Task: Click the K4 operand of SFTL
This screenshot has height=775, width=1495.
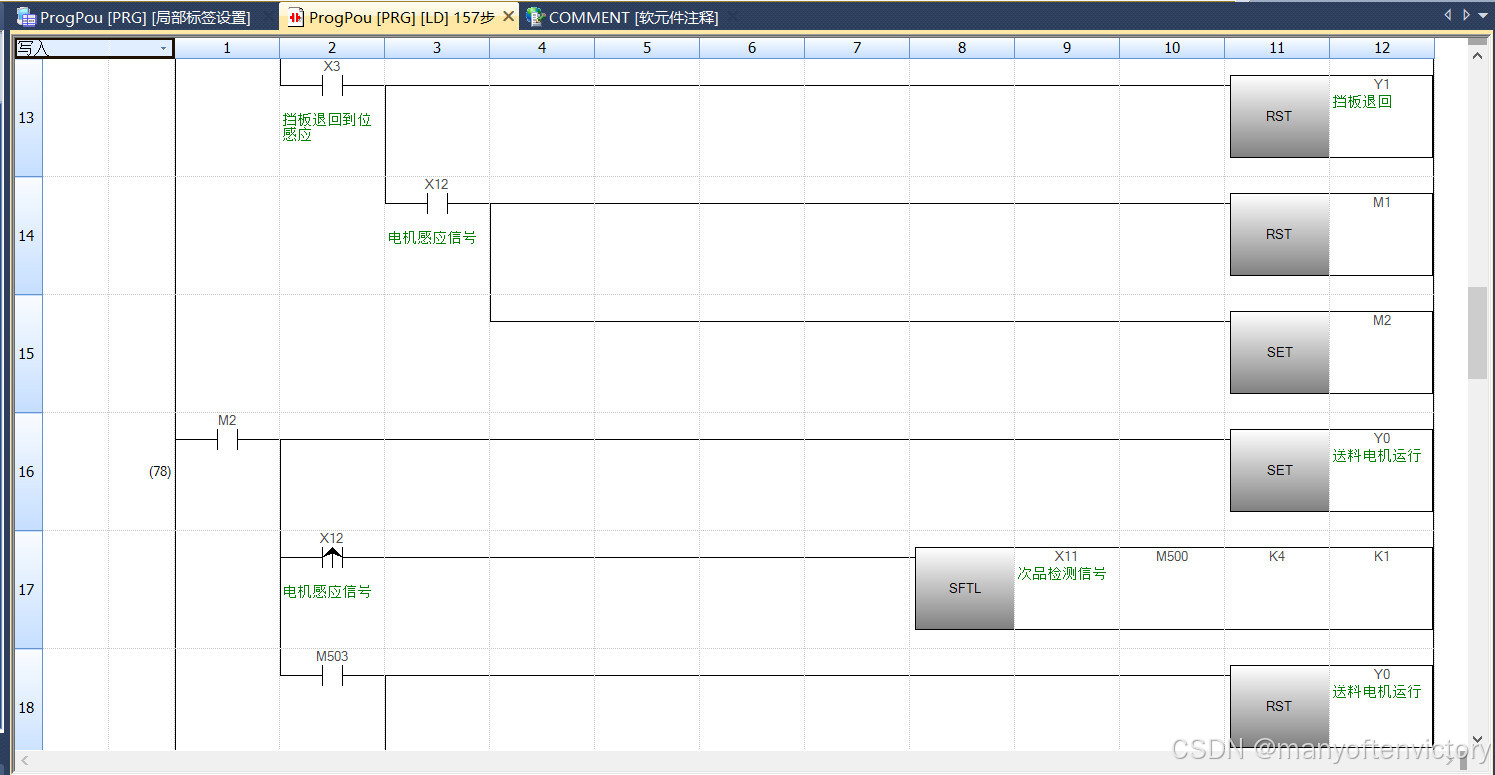Action: [x=1277, y=556]
